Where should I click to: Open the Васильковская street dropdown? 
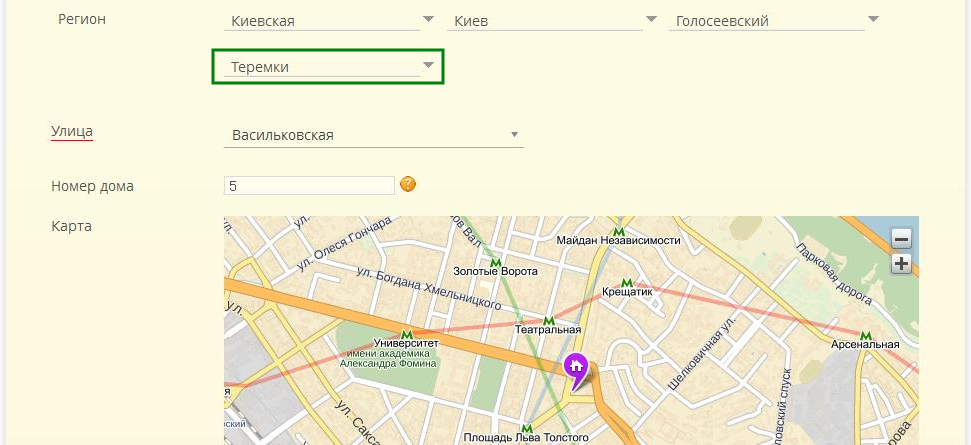(x=374, y=135)
